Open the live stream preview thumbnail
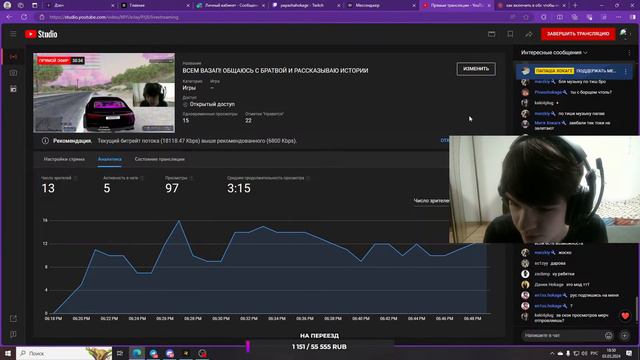 click(104, 93)
